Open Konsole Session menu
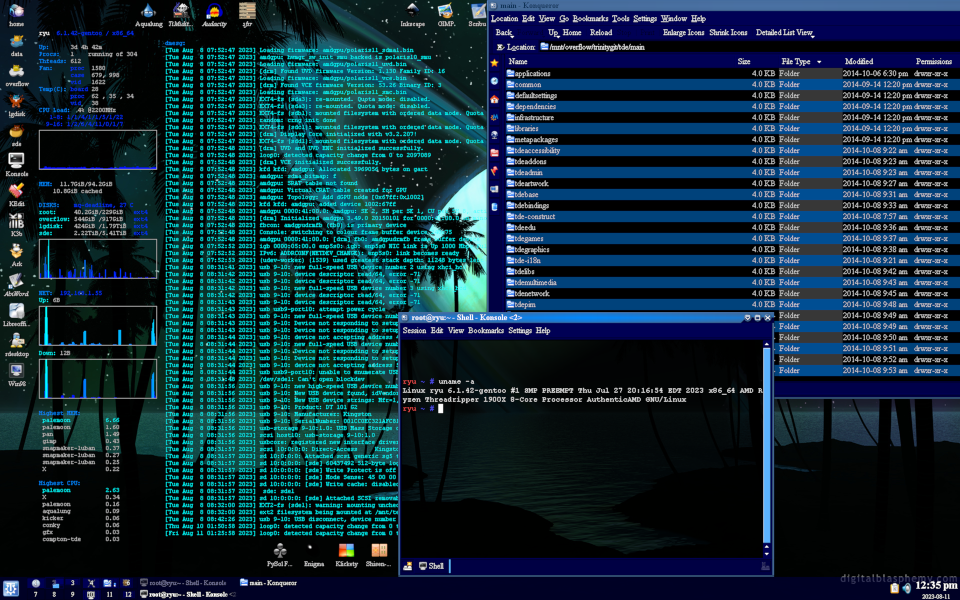Image resolution: width=960 pixels, height=600 pixels. 414,331
